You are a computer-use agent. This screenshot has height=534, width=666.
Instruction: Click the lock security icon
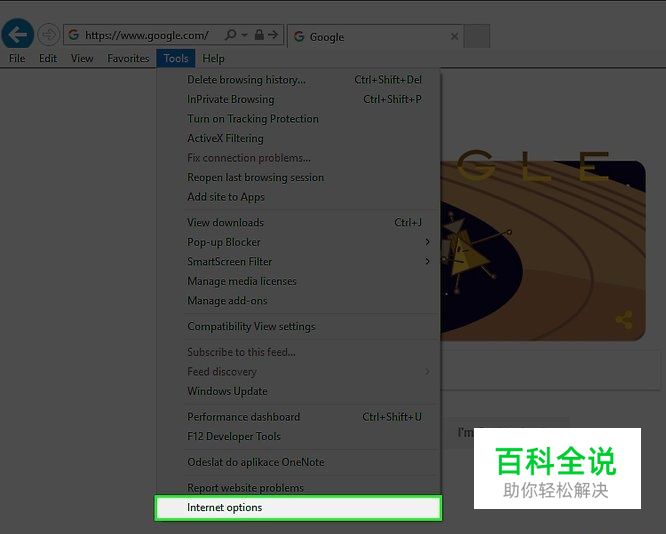click(259, 35)
